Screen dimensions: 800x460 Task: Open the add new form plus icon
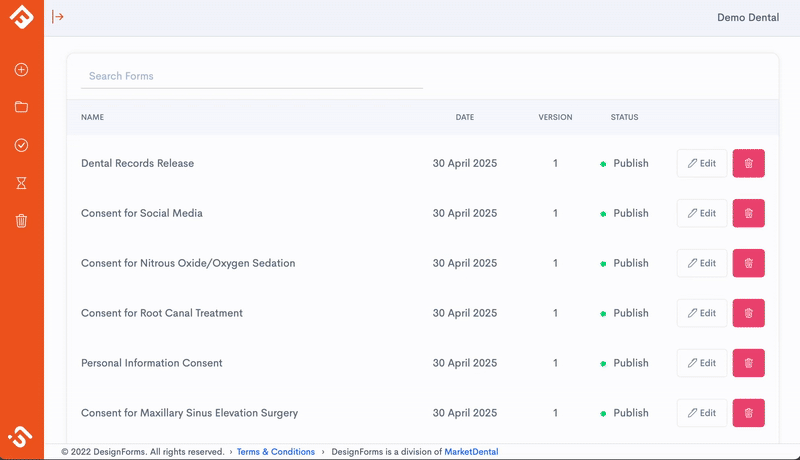coord(21,69)
